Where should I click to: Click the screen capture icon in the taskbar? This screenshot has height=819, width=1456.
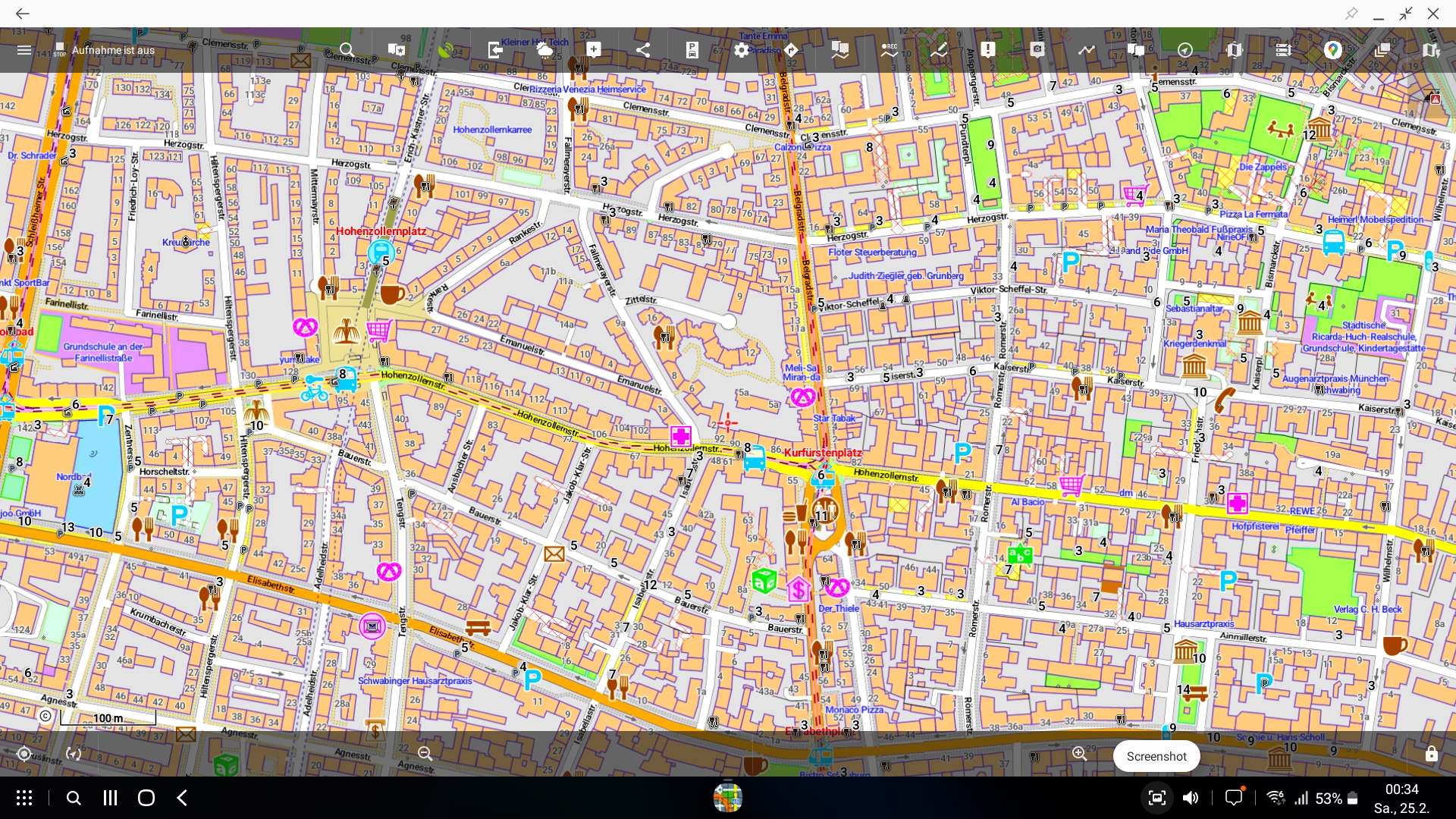1156,798
